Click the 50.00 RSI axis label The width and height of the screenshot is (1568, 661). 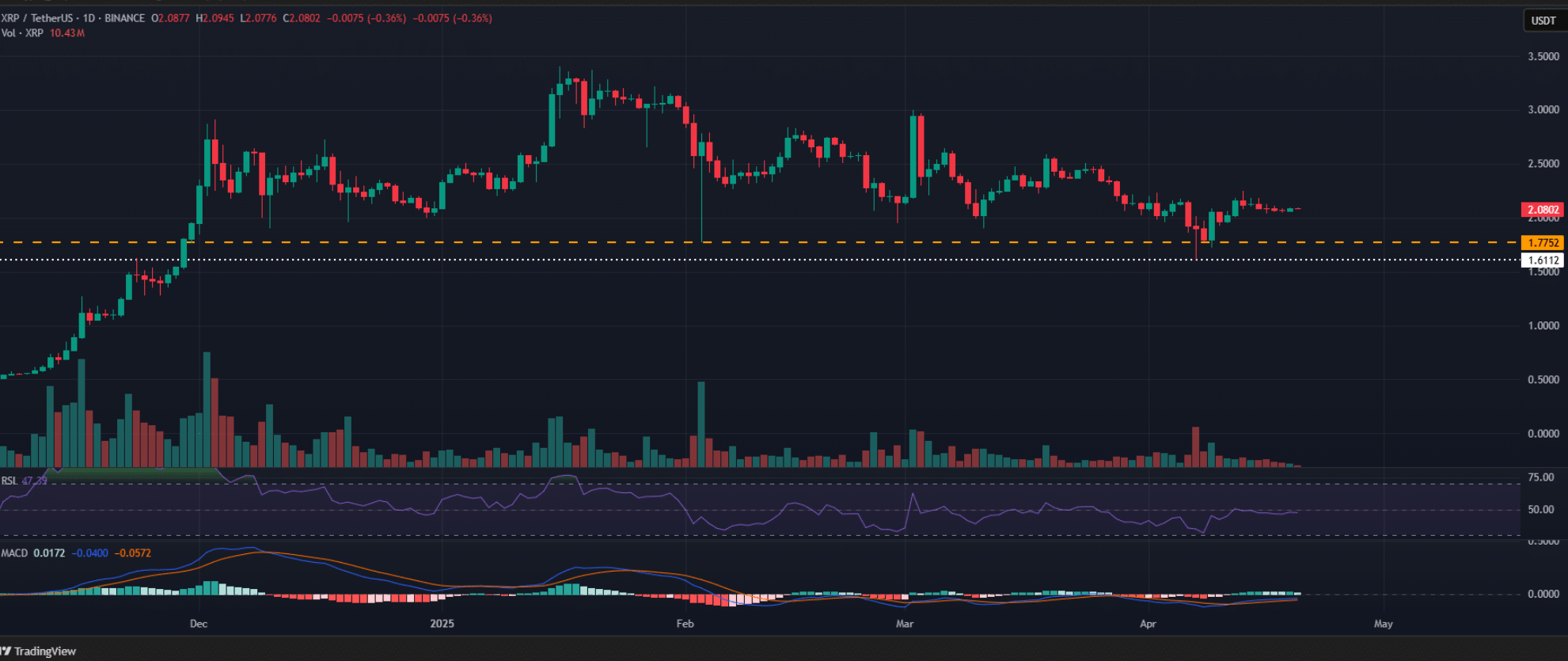click(x=1541, y=510)
